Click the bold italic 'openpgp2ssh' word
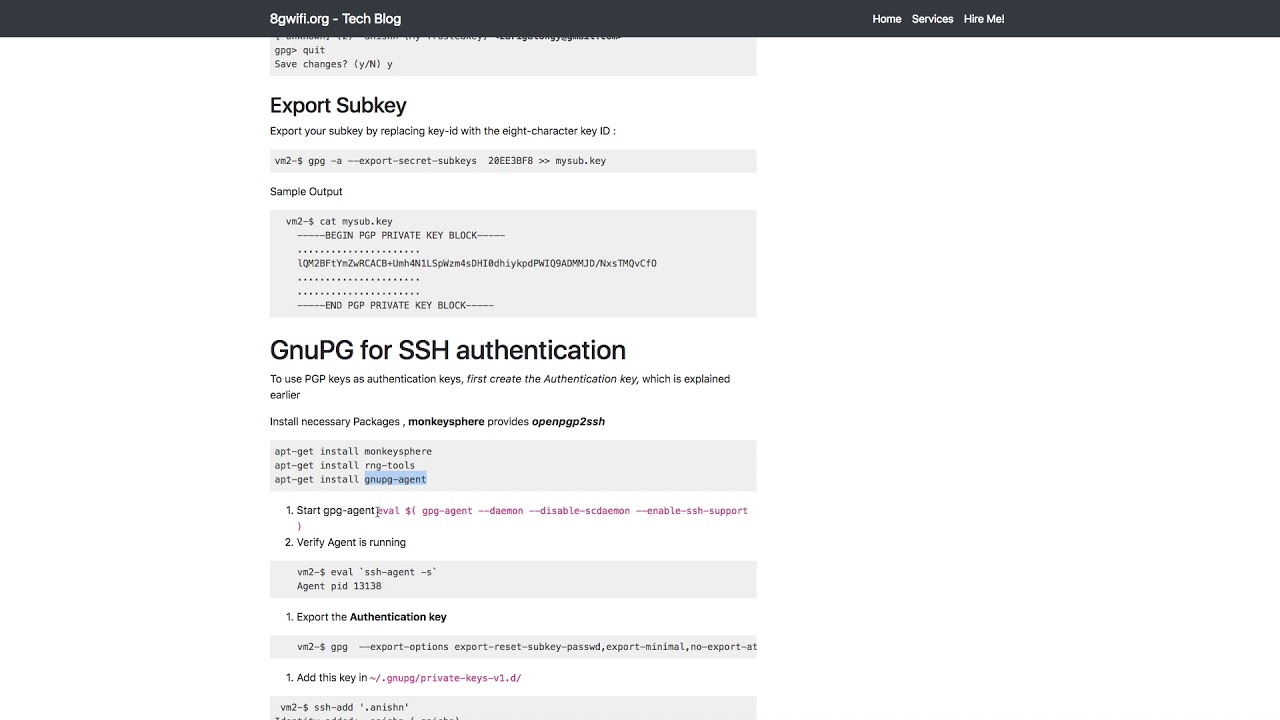 pyautogui.click(x=568, y=421)
